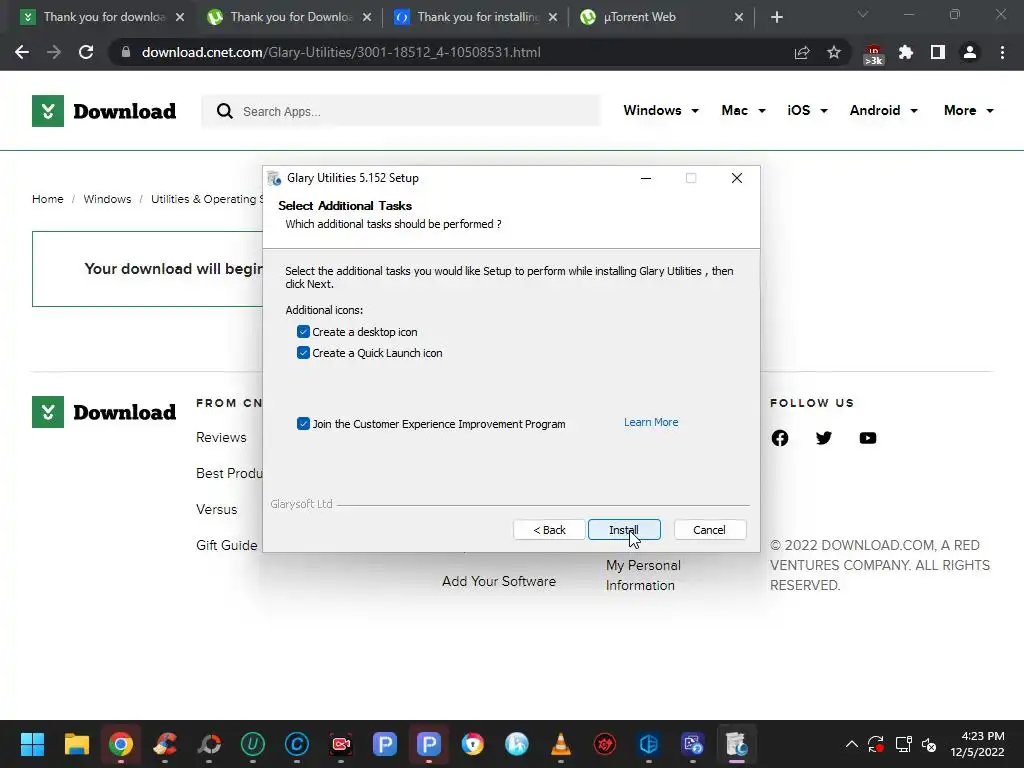
Task: Close the µTorrent Web tab
Action: (739, 17)
